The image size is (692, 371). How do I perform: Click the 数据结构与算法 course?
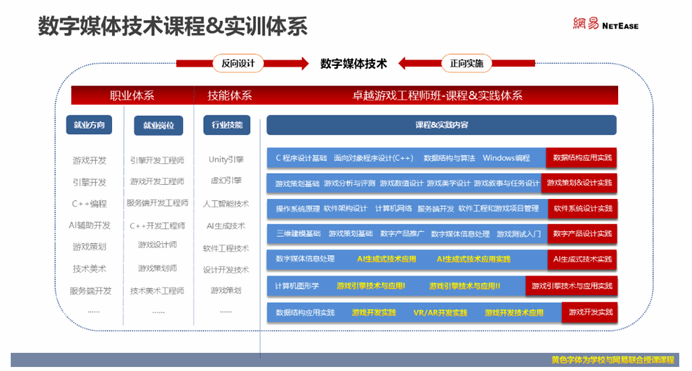449,158
